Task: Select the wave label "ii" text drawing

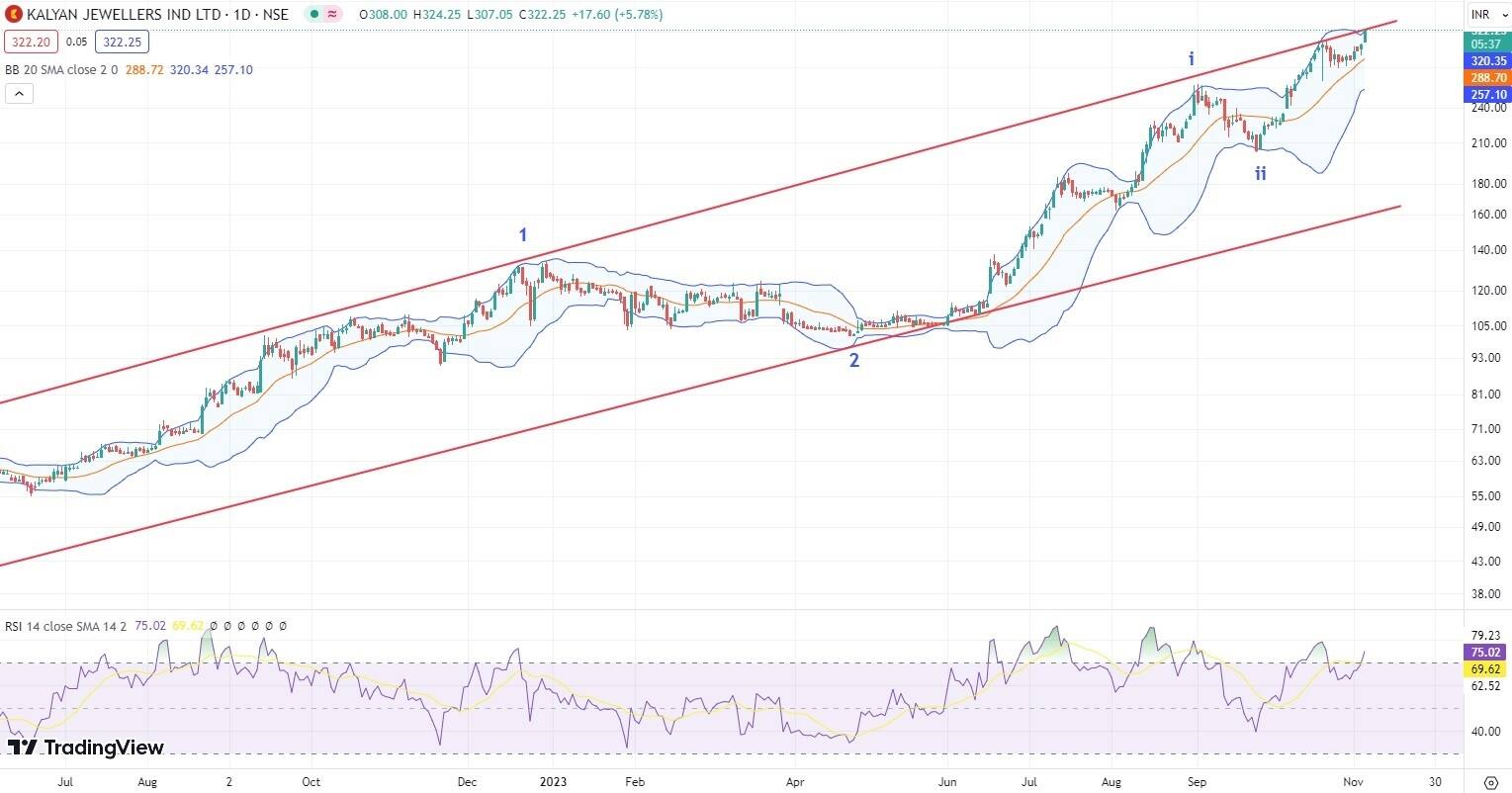Action: (x=1261, y=174)
